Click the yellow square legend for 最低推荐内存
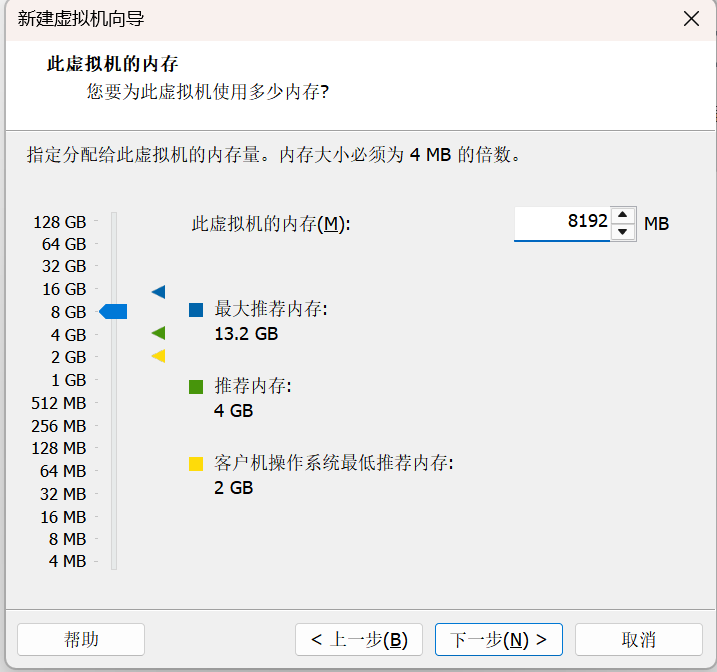Viewport: 717px width, 672px height. (x=196, y=464)
